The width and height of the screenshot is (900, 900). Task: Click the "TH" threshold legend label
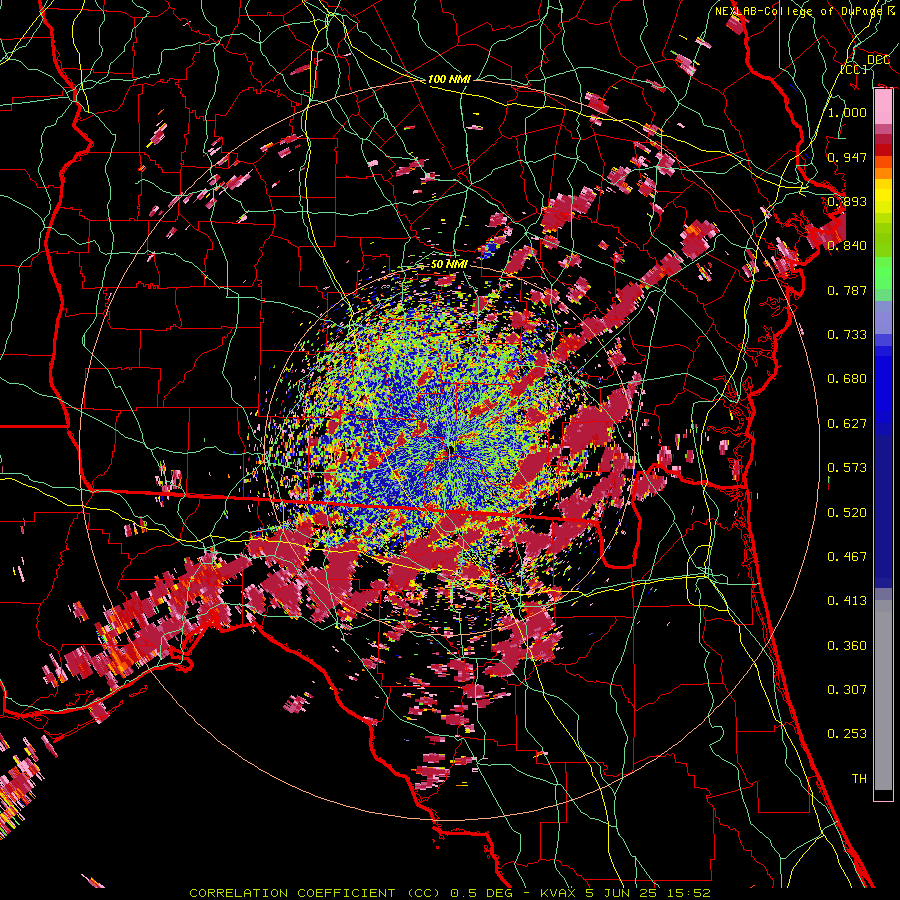tap(859, 779)
